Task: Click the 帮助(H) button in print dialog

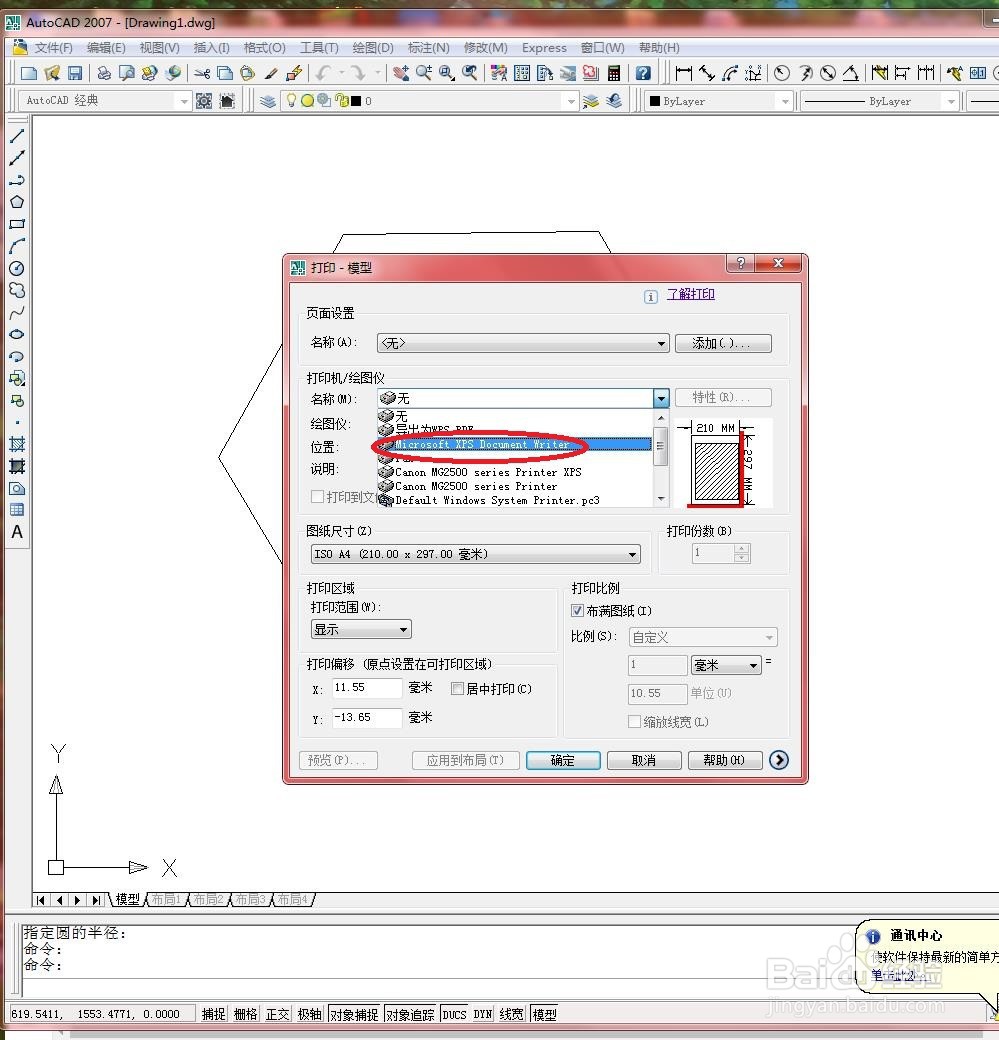Action: coord(725,760)
